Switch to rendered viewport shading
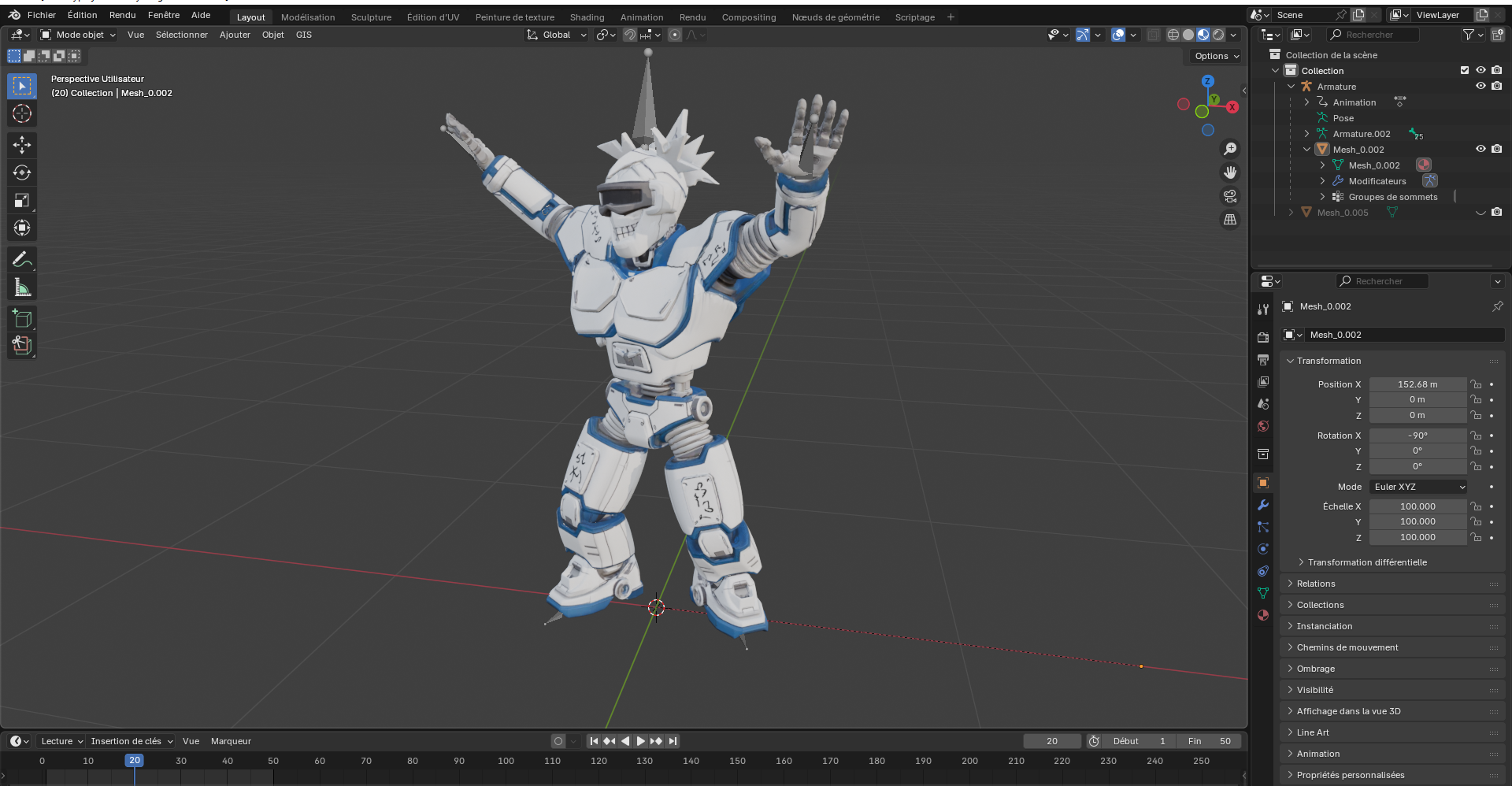 tap(1218, 35)
